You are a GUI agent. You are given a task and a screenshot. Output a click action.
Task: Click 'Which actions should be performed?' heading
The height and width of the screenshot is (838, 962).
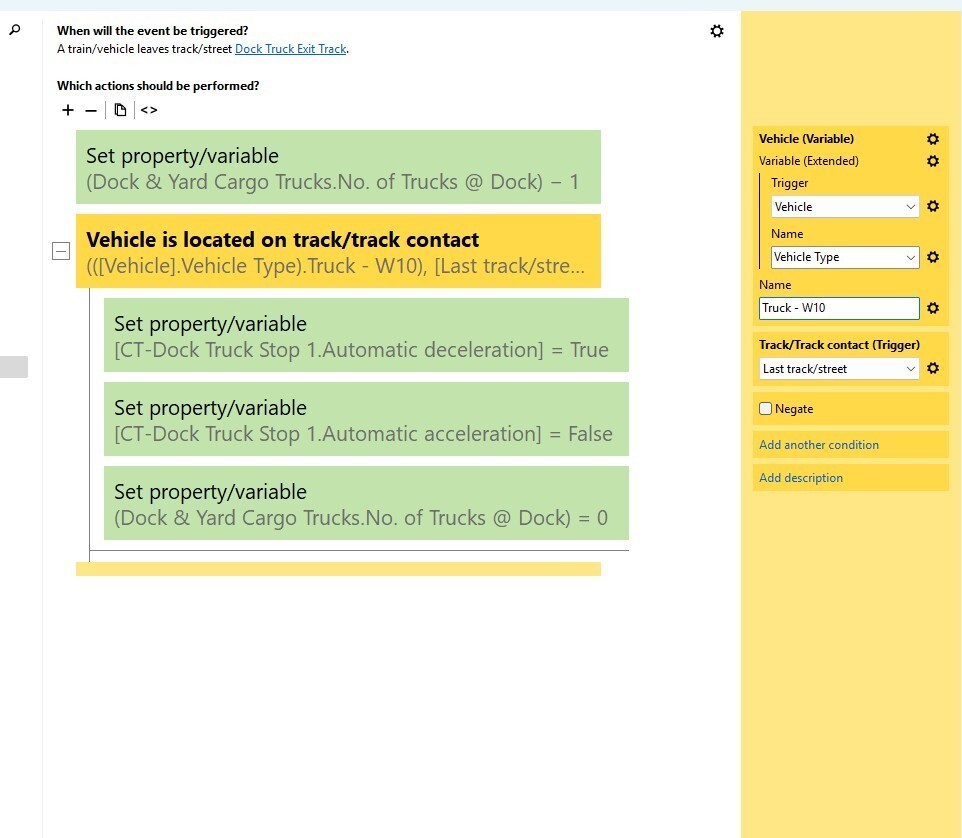point(158,86)
